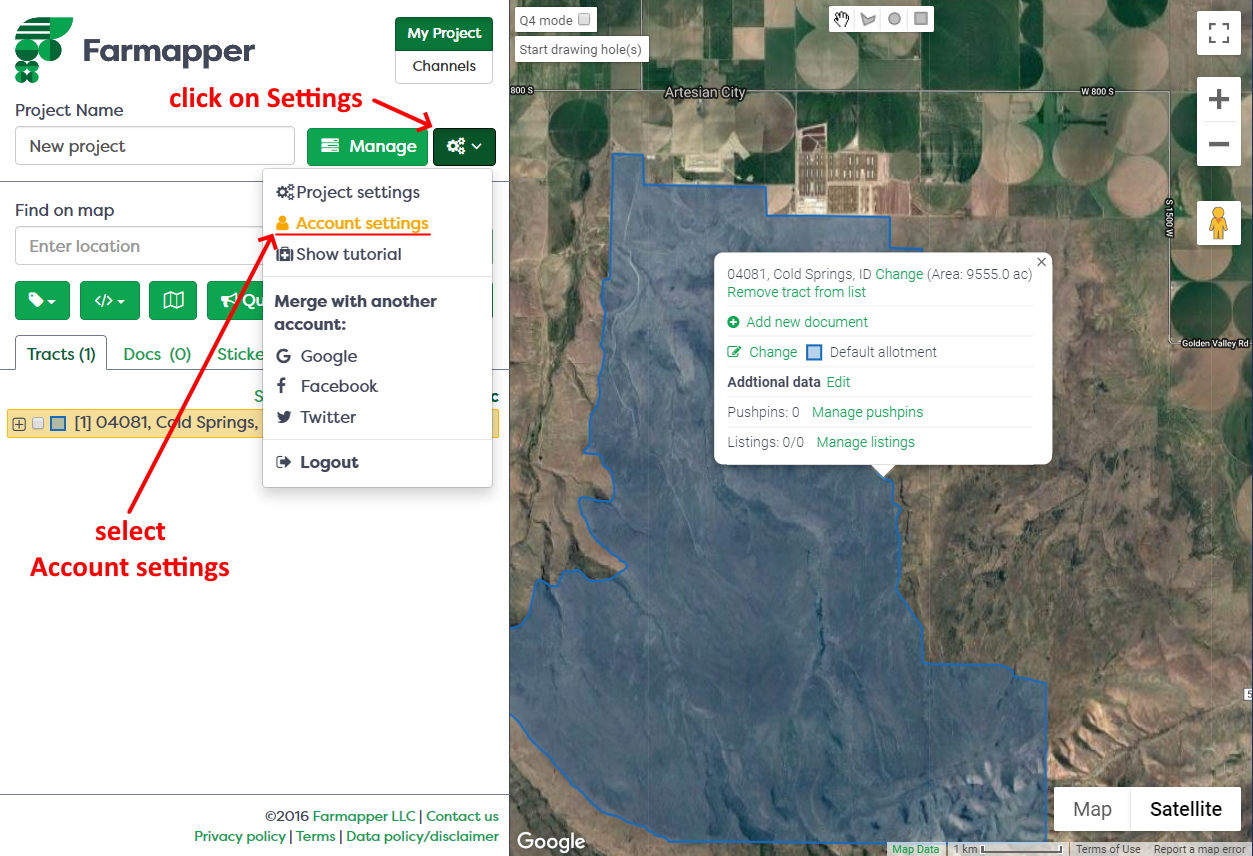Close the tract info popup
Screen dimensions: 1253x856
click(1041, 262)
